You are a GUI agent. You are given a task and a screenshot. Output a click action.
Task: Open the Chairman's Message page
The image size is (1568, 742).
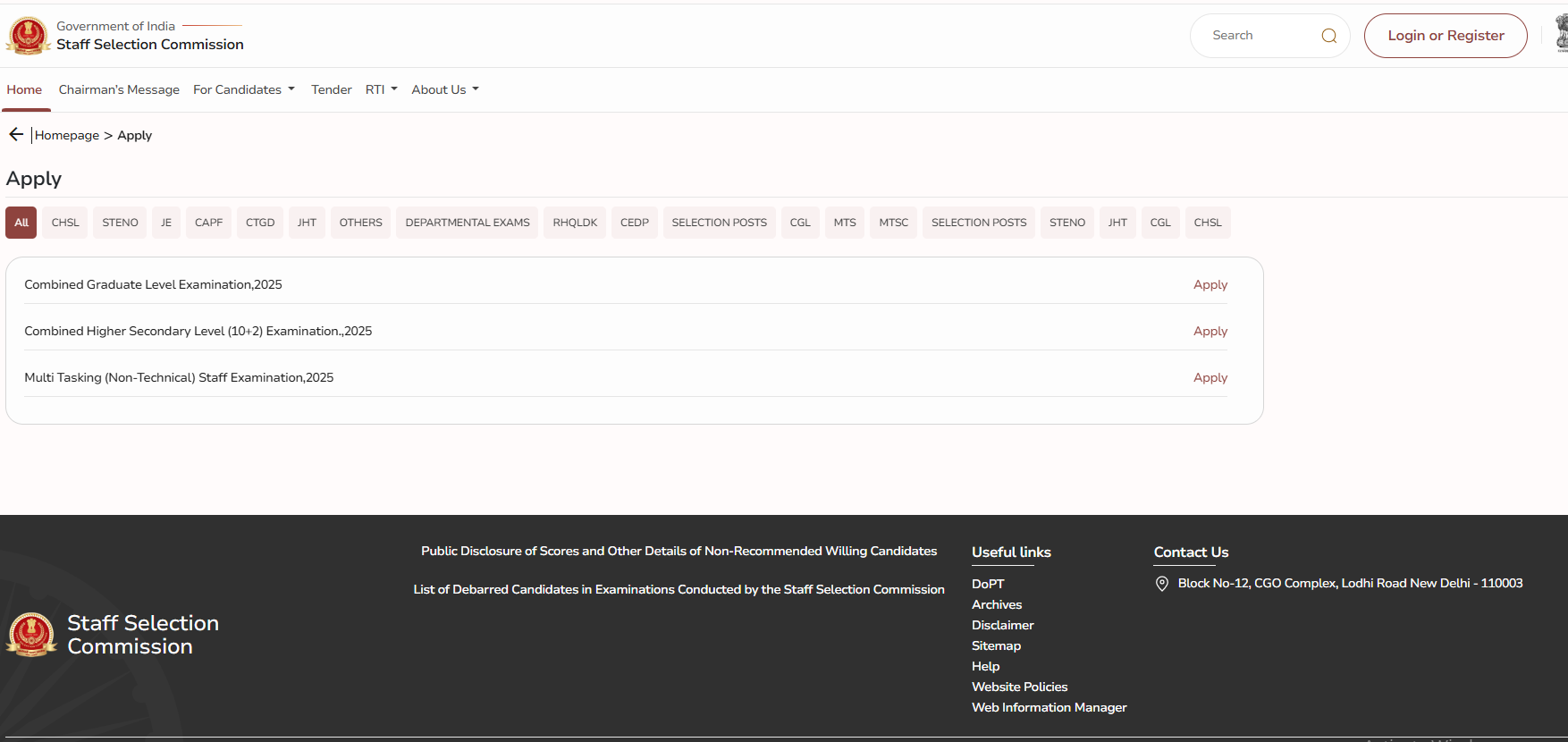pos(119,89)
